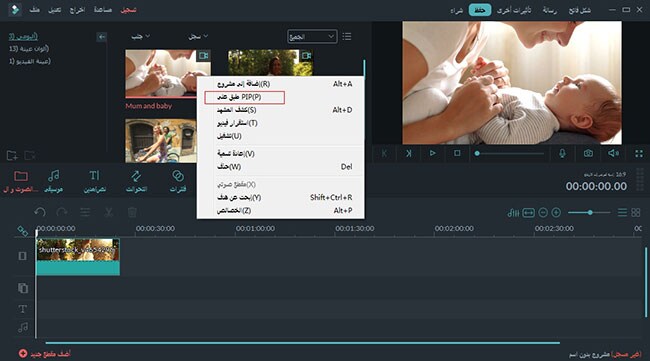Click the undo arrow in timeline toolbar
The height and width of the screenshot is (361, 650).
coord(40,212)
